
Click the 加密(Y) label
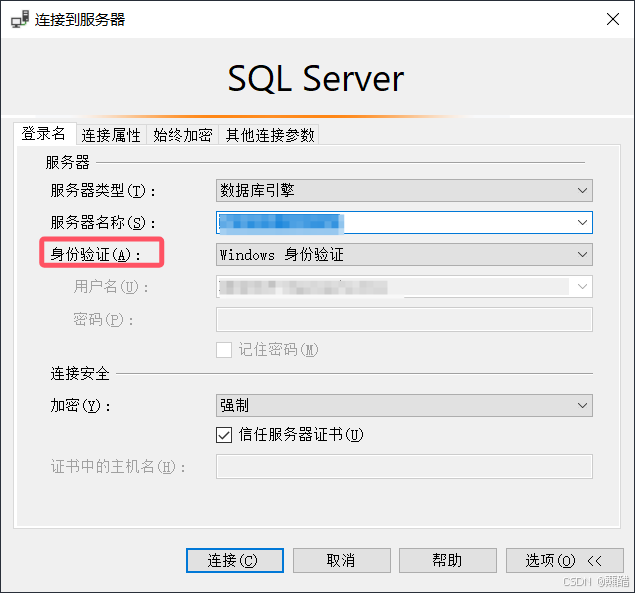pyautogui.click(x=81, y=405)
